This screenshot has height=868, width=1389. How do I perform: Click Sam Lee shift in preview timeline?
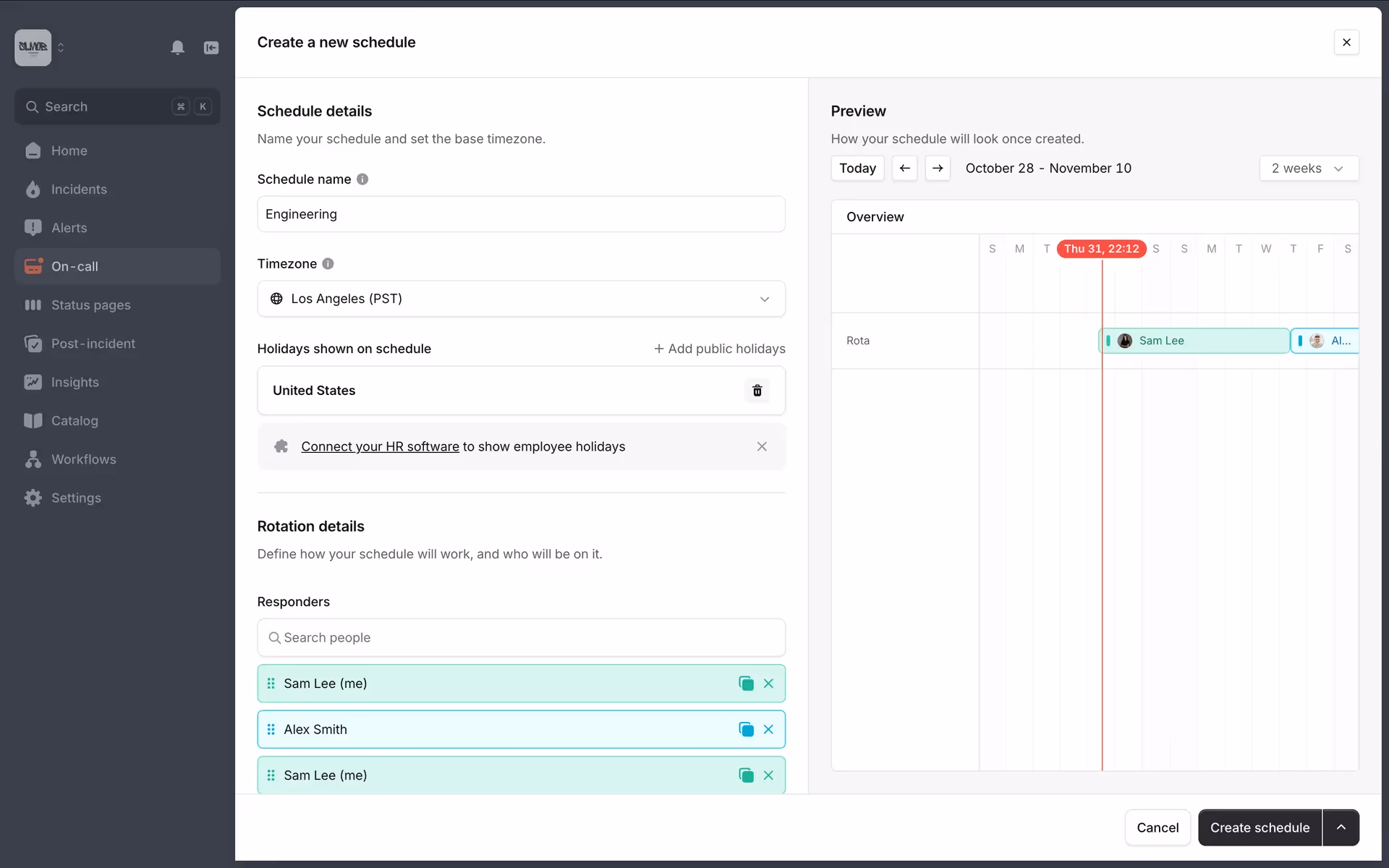1194,341
